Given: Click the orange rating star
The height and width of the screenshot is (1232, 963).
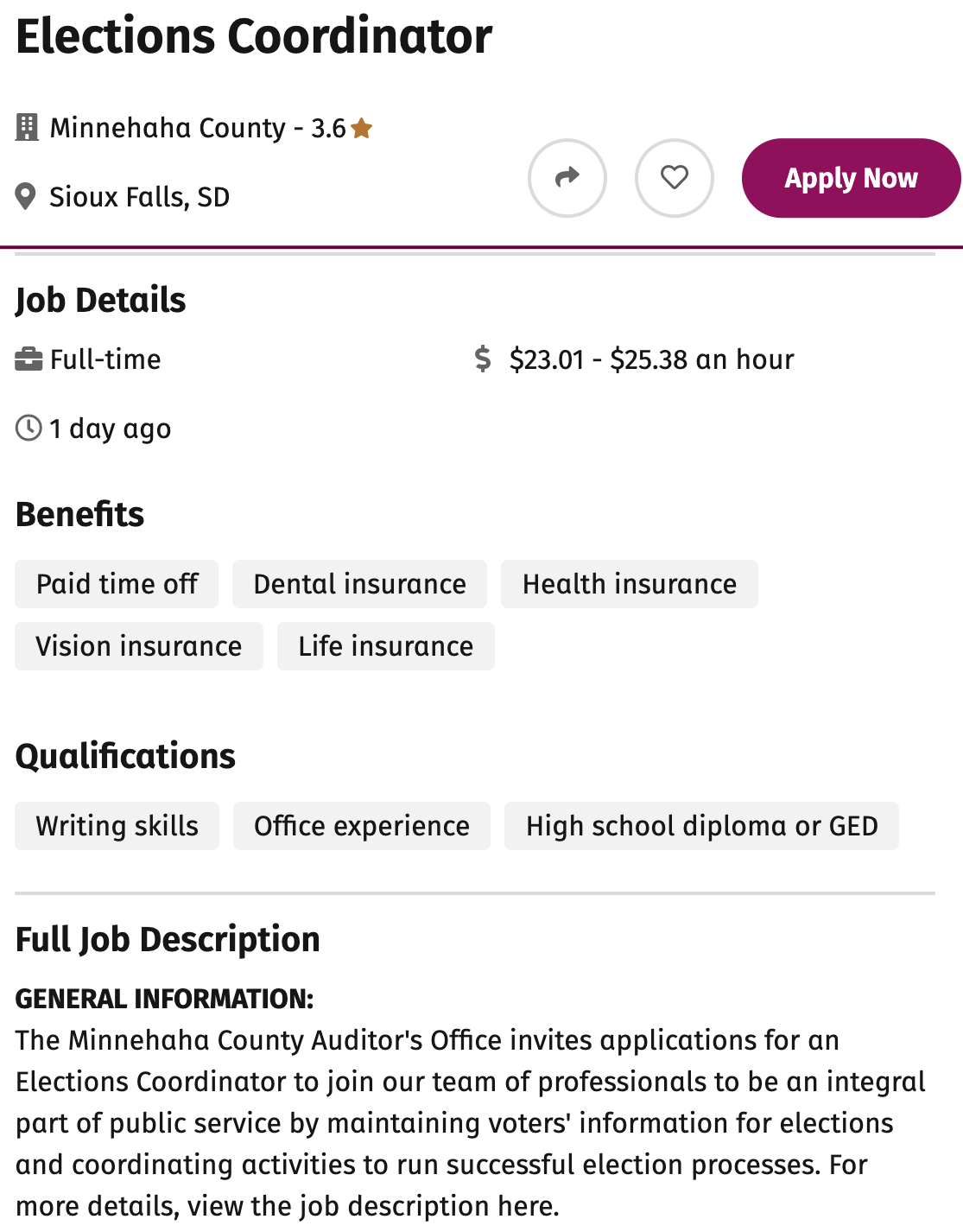Looking at the screenshot, I should point(362,129).
